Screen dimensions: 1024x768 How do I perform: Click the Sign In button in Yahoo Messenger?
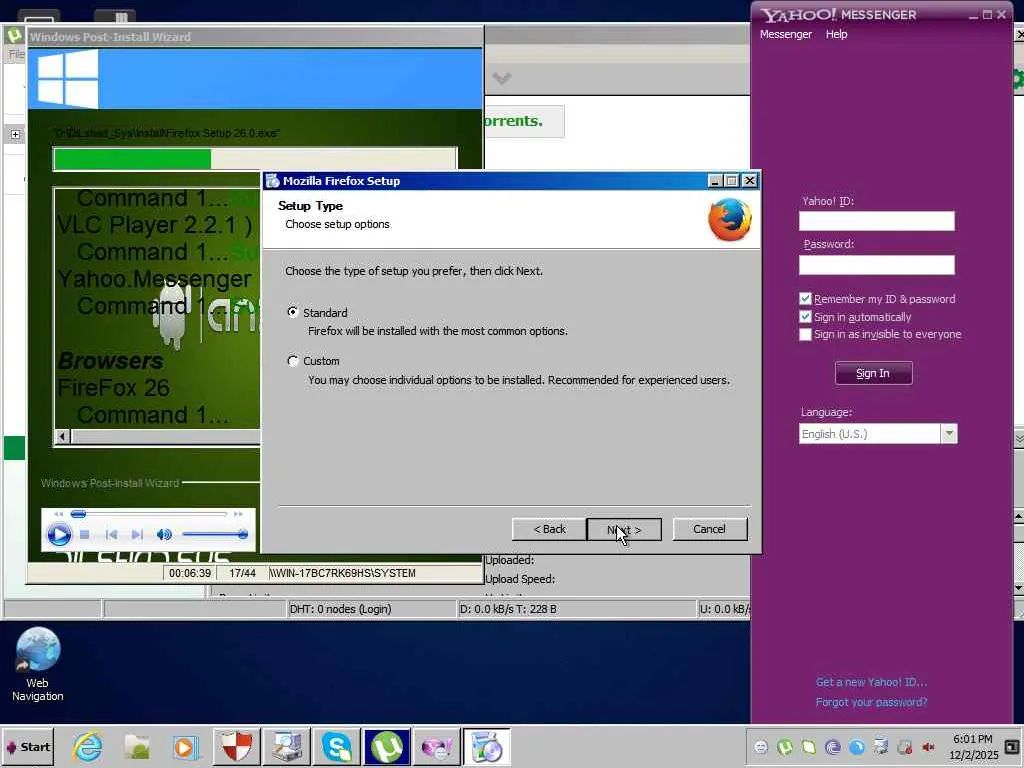pyautogui.click(x=873, y=373)
